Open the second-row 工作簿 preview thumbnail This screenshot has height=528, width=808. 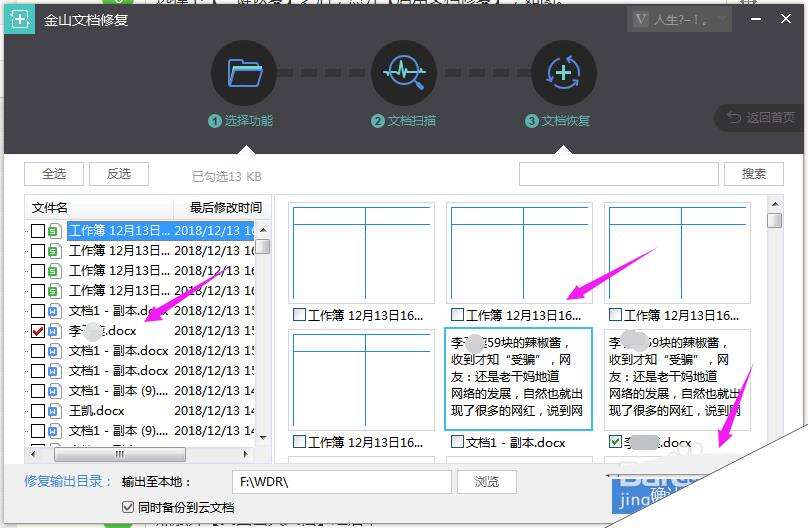pos(361,380)
